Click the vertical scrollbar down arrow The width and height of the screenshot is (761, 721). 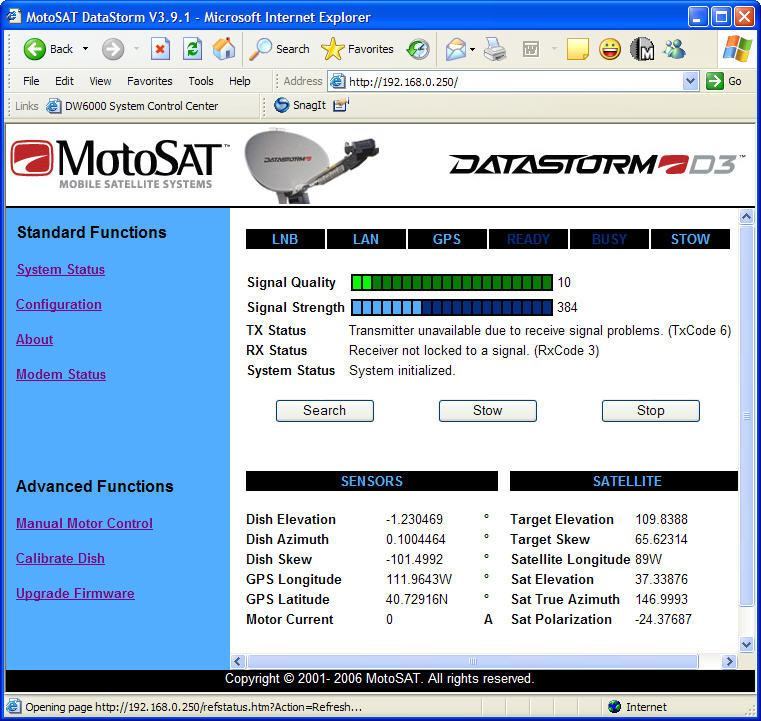click(x=746, y=644)
